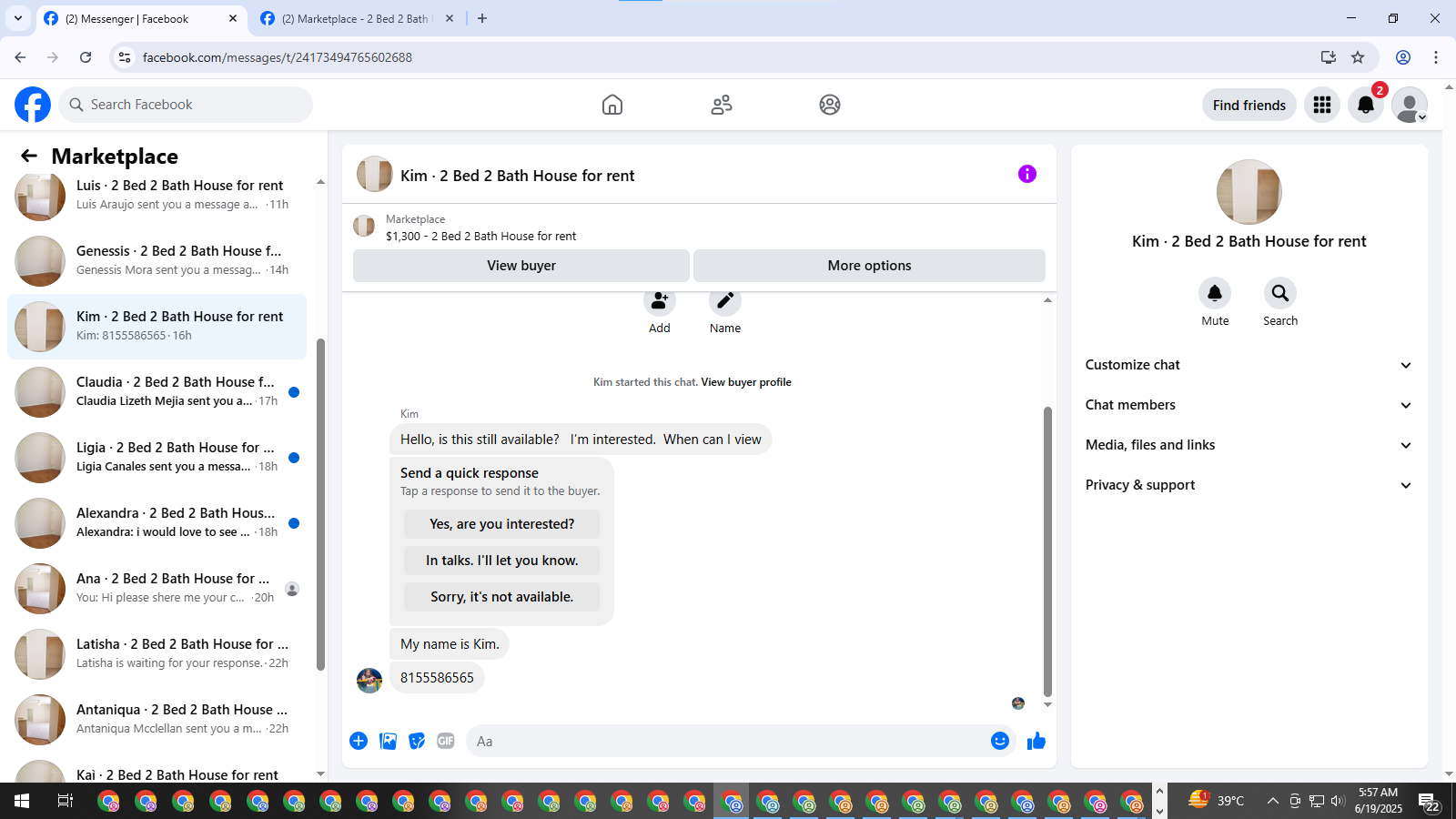Screen dimensions: 1456x819
Task: Click the browser address bar
Action: [x=728, y=57]
